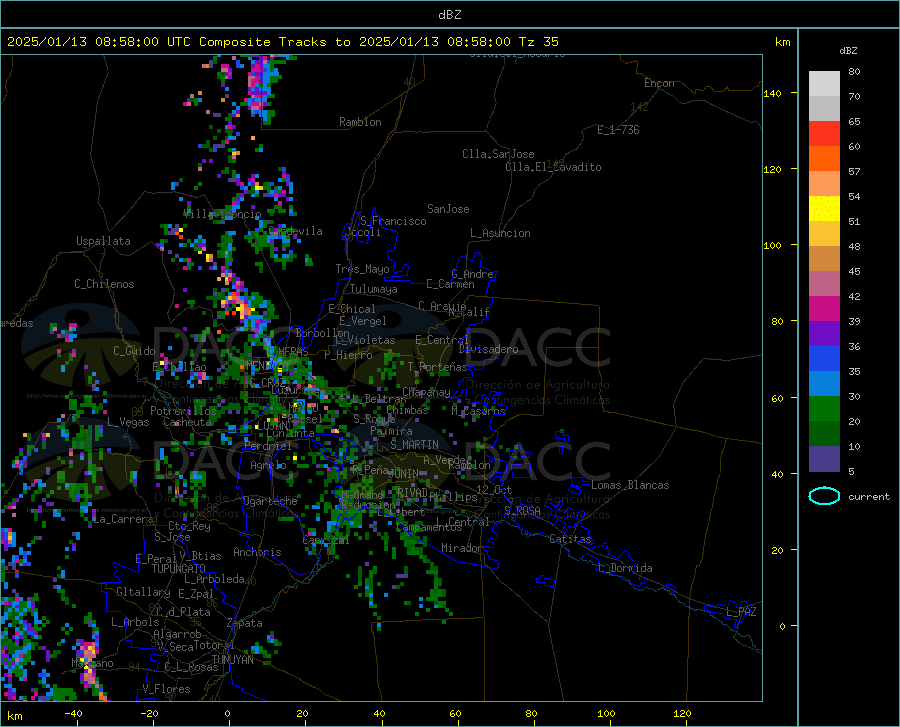This screenshot has width=900, height=727.
Task: Click the -40 tick on bottom axis
Action: point(73,714)
